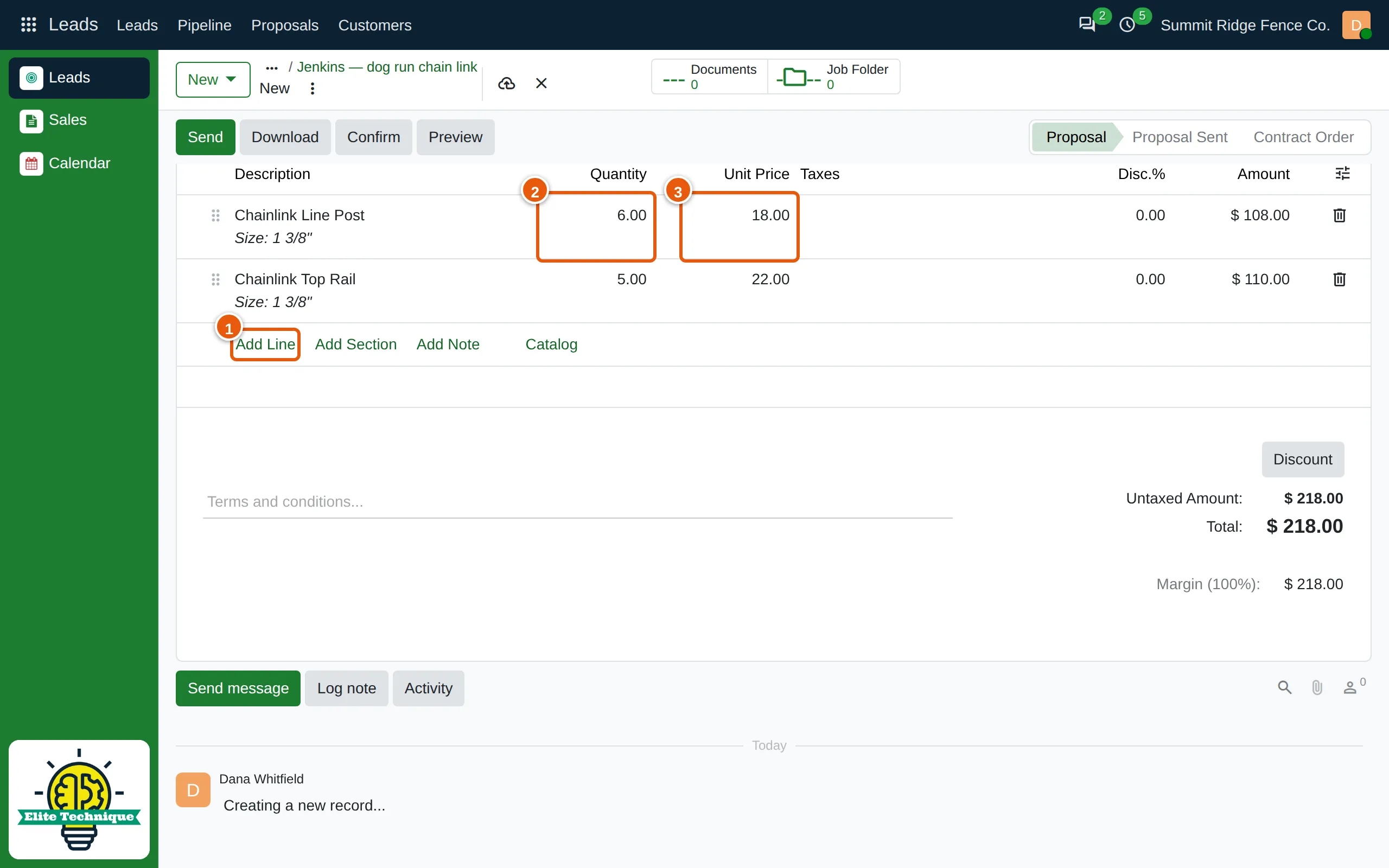Select the Proposal Sent stage
The height and width of the screenshot is (868, 1389).
[1180, 137]
